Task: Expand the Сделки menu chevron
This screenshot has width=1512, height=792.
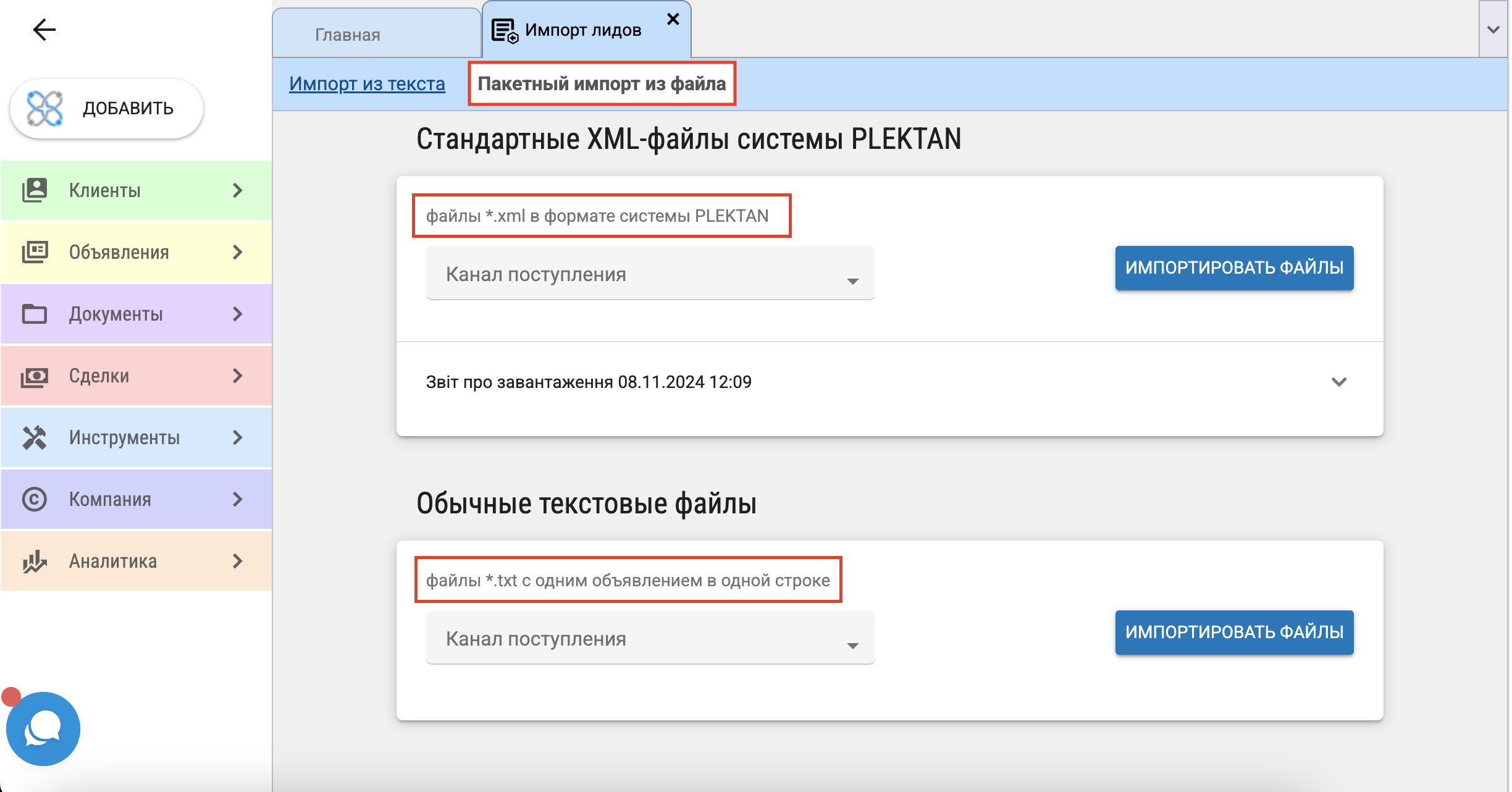Action: (238, 376)
